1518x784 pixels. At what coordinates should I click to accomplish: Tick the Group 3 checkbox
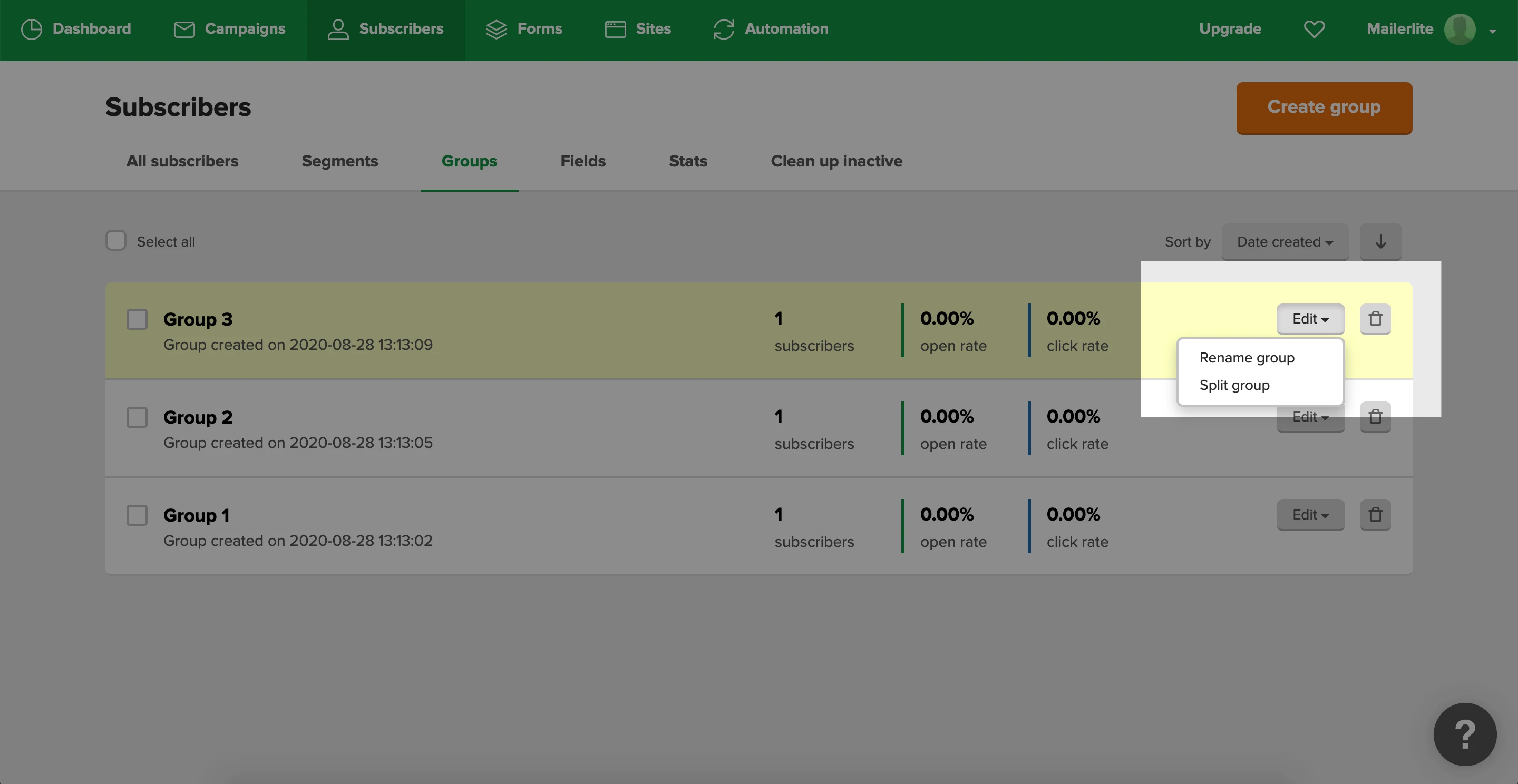coord(137,319)
